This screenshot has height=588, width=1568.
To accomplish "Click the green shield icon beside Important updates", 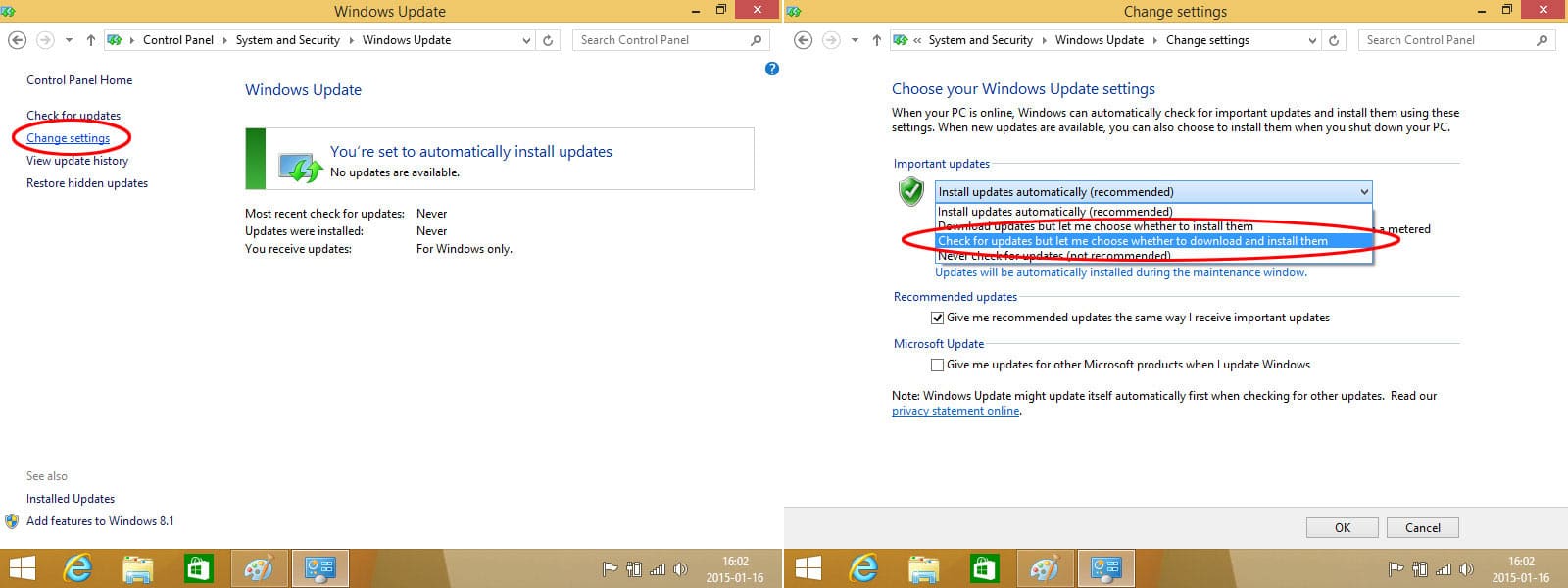I will [x=911, y=191].
